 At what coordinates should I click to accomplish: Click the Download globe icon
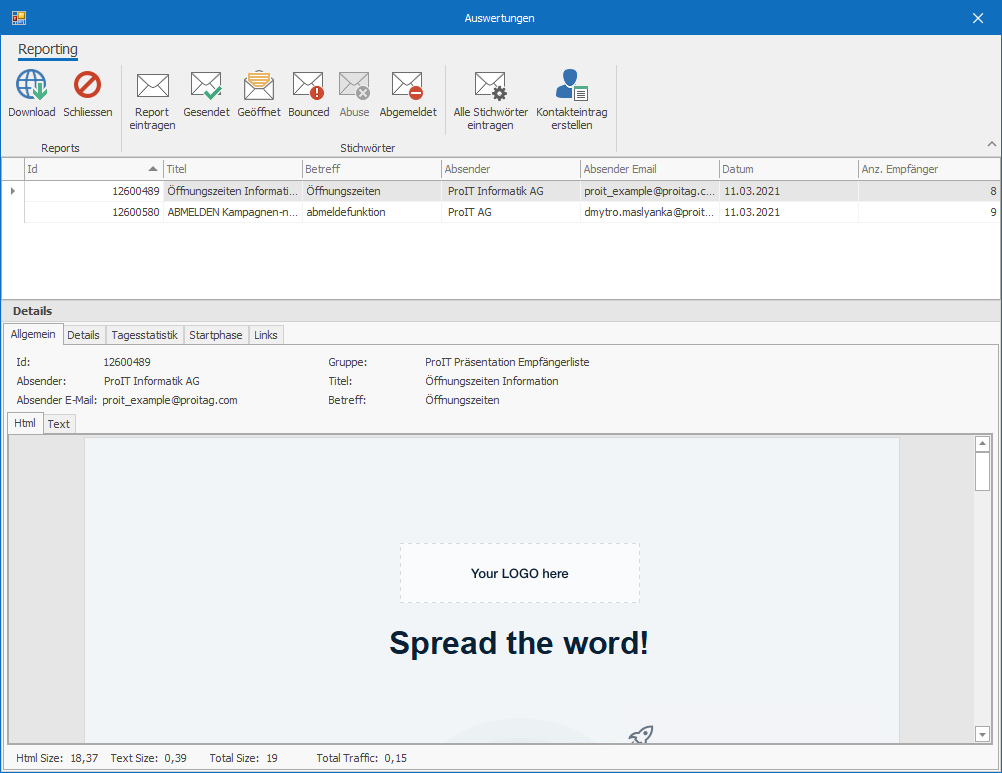click(x=31, y=85)
